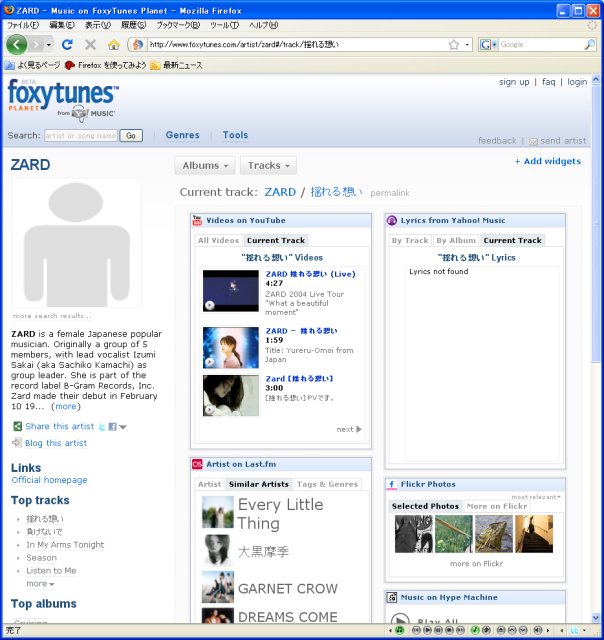Click Add widgets link
The height and width of the screenshot is (640, 604).
pyautogui.click(x=547, y=161)
